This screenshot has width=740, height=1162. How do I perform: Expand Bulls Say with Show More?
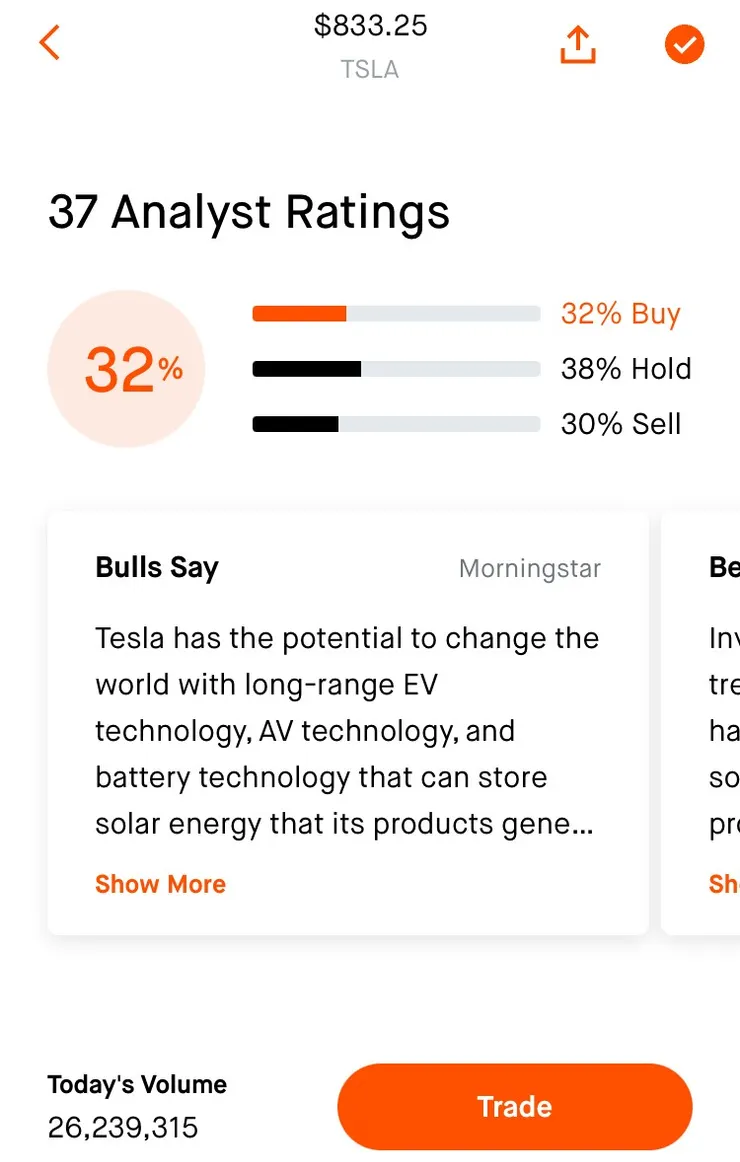click(160, 884)
